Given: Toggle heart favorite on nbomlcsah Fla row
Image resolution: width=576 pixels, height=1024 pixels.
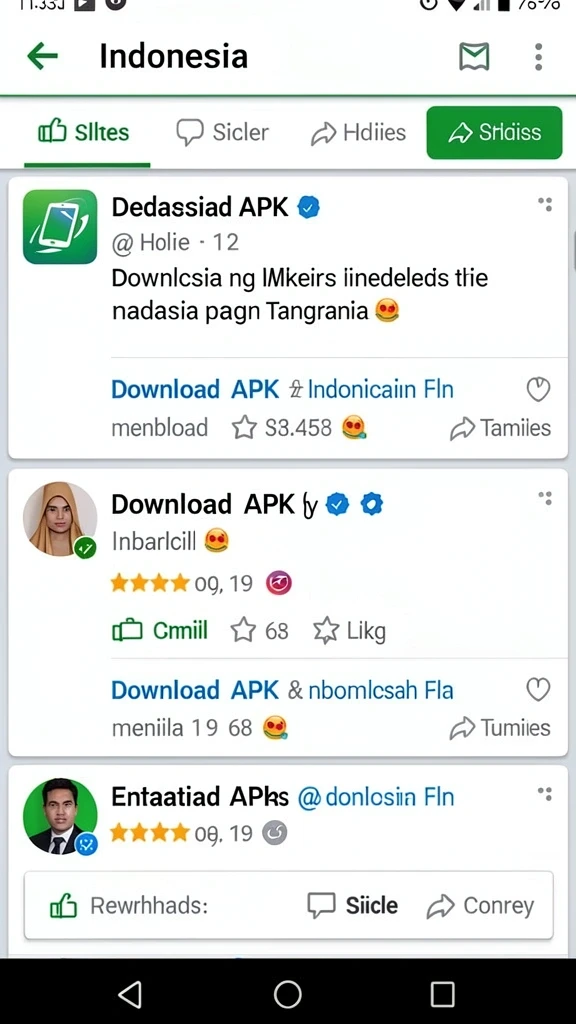Looking at the screenshot, I should click(x=538, y=690).
